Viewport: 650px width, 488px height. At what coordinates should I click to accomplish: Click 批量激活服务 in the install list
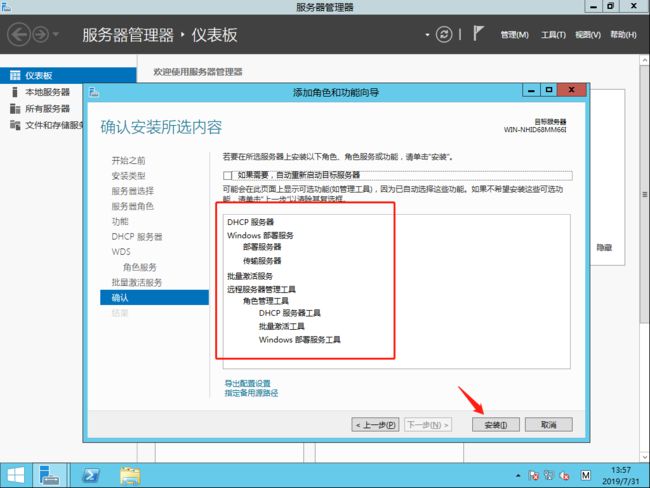[250, 276]
